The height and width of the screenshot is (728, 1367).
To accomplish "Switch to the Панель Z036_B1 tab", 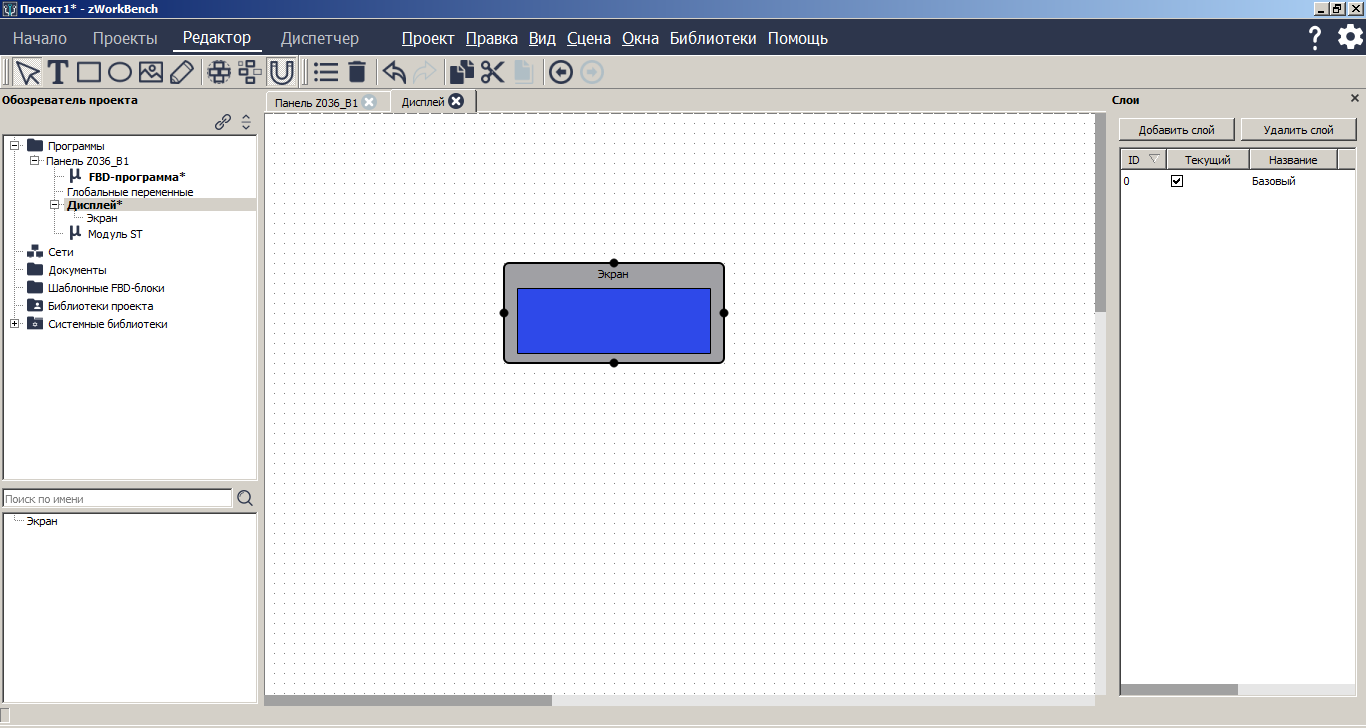I will 315,102.
